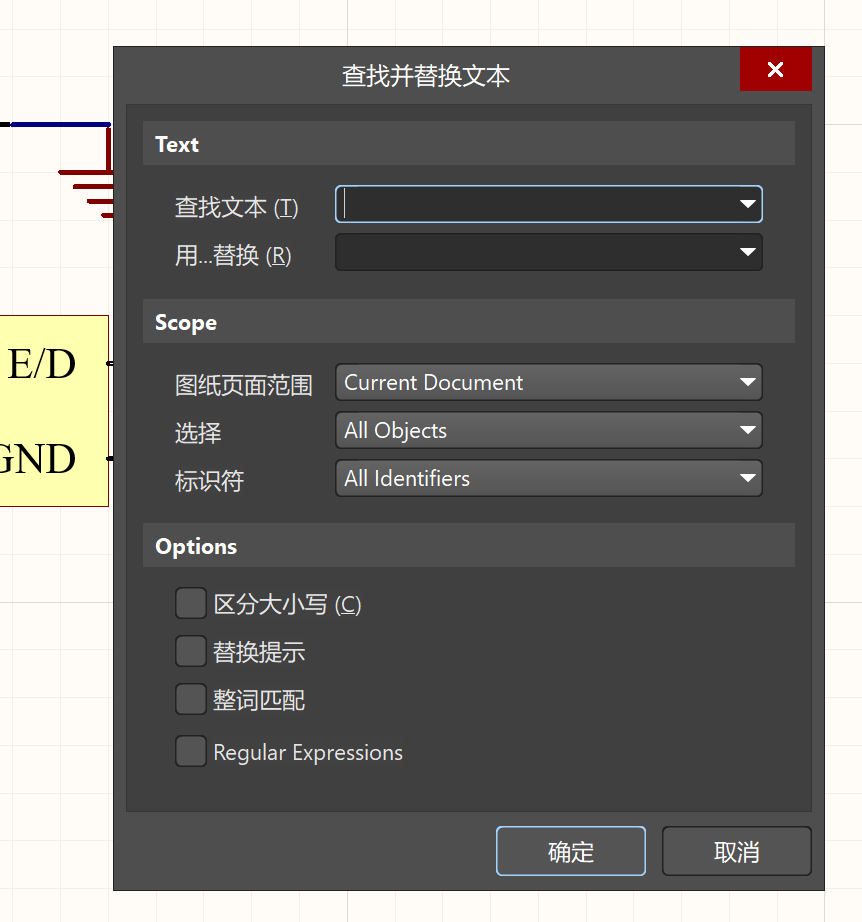Close the 查找并替换文本 dialog
Viewport: 862px width, 922px height.
click(x=775, y=70)
